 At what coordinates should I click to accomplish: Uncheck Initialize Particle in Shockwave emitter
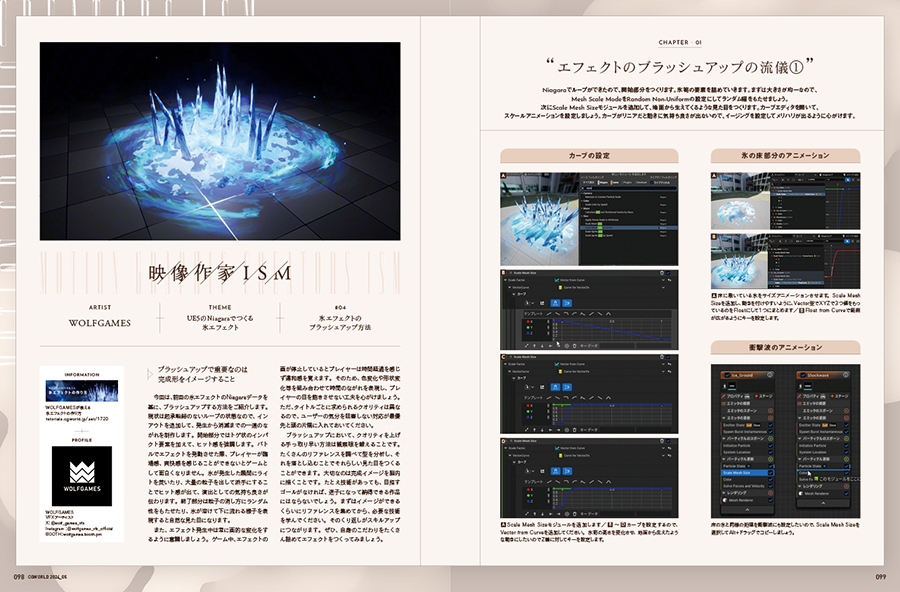point(847,446)
